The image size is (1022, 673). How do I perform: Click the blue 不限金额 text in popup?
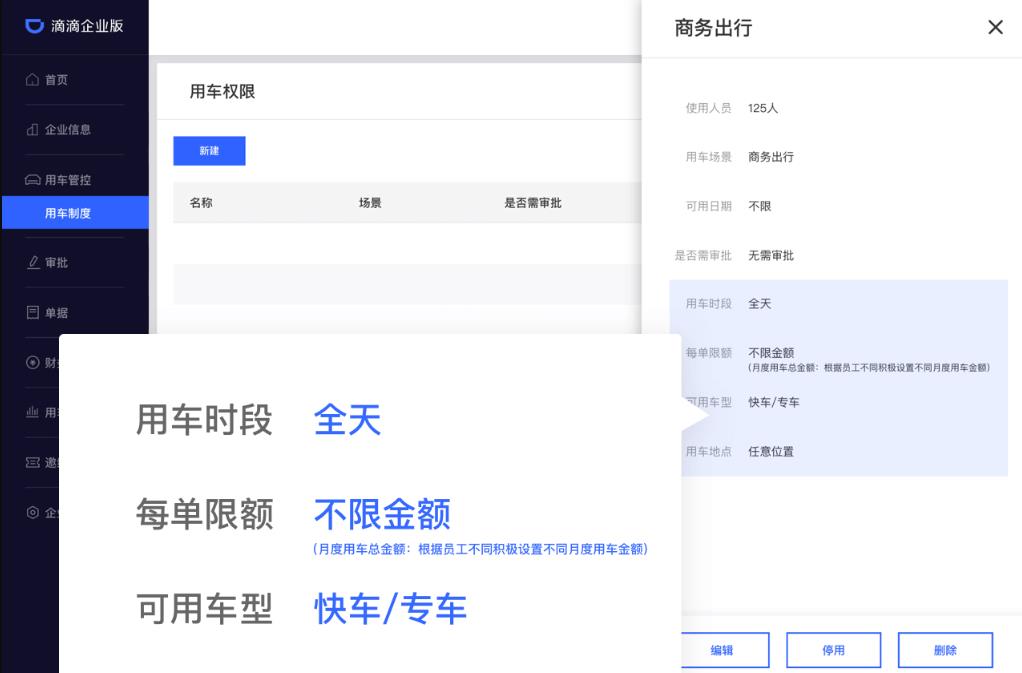tap(383, 512)
